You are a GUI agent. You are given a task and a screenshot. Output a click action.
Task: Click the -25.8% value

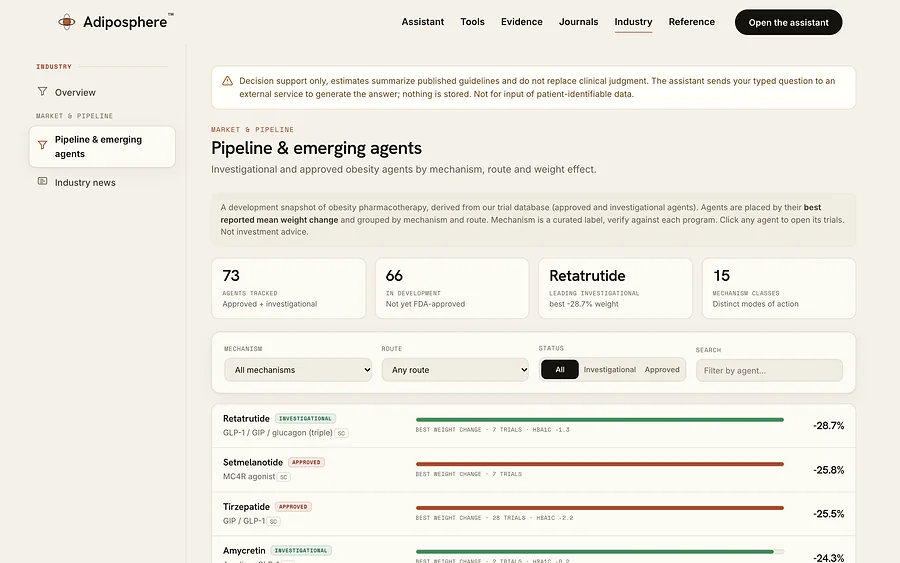828,470
